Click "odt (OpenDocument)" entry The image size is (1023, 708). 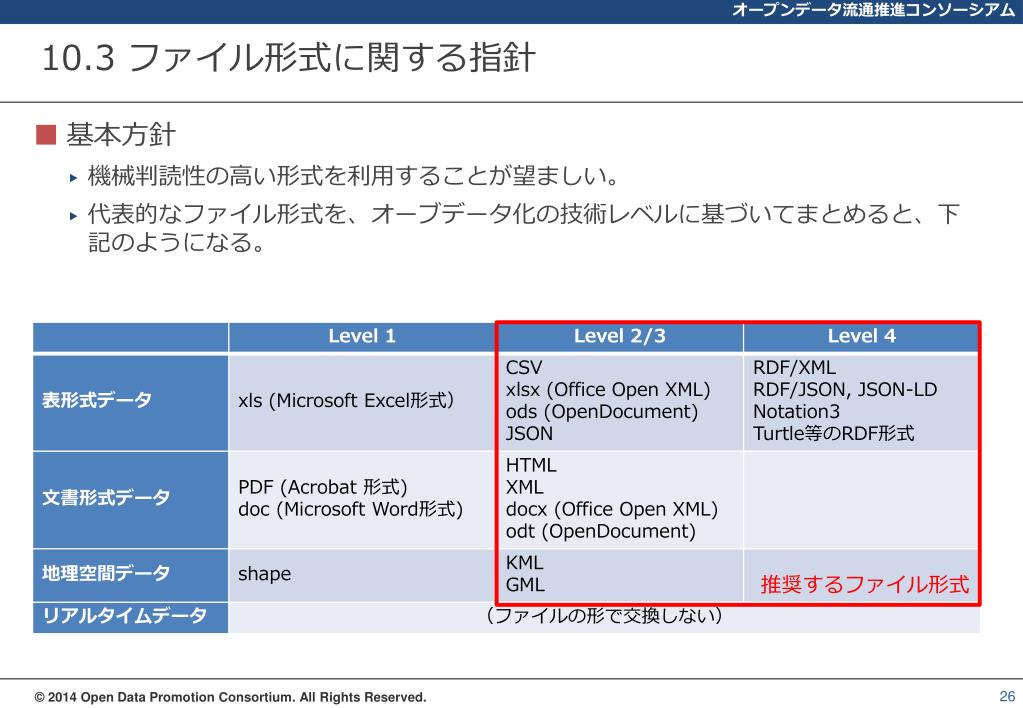click(600, 532)
